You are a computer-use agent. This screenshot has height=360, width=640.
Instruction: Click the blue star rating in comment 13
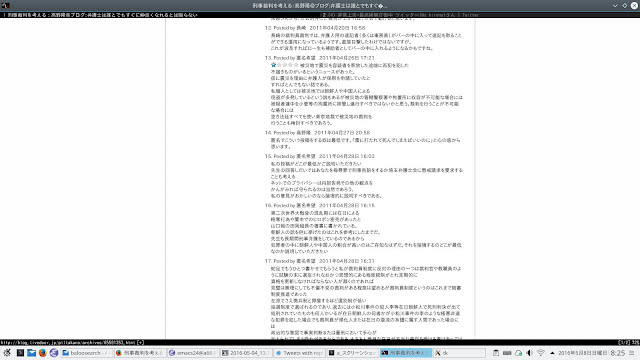(x=273, y=65)
